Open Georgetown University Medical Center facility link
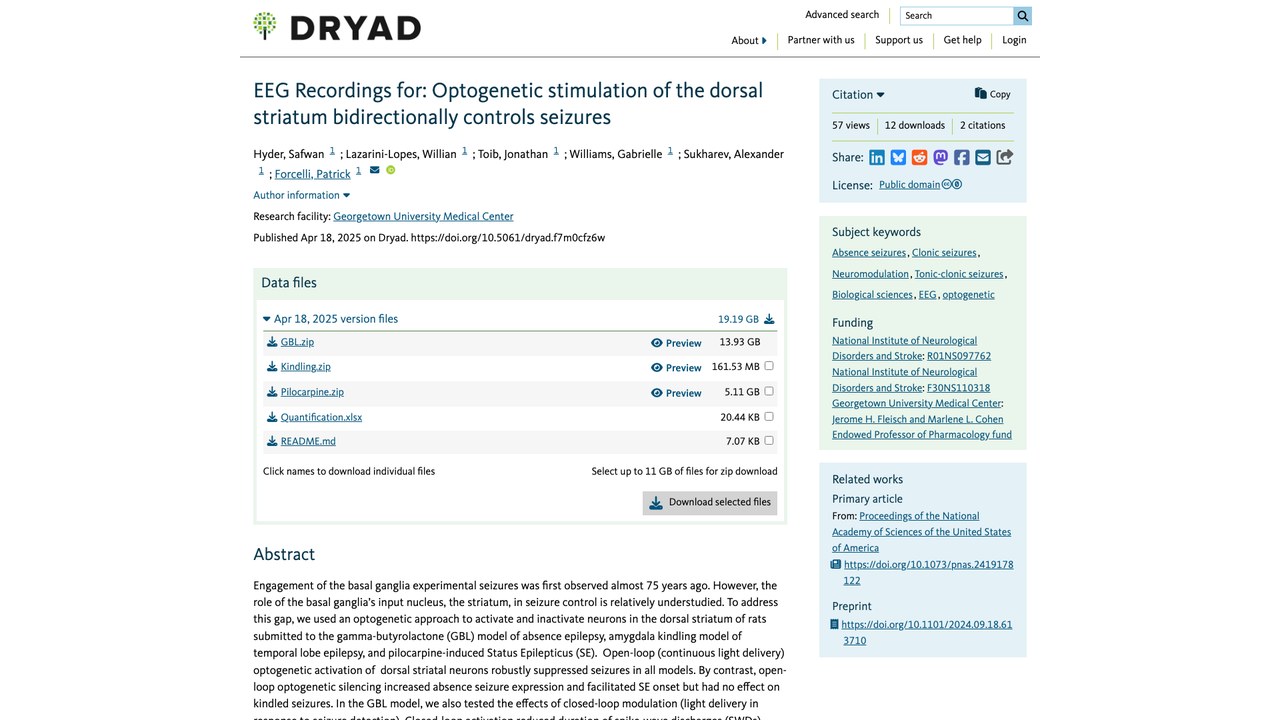The width and height of the screenshot is (1280, 720). point(423,216)
